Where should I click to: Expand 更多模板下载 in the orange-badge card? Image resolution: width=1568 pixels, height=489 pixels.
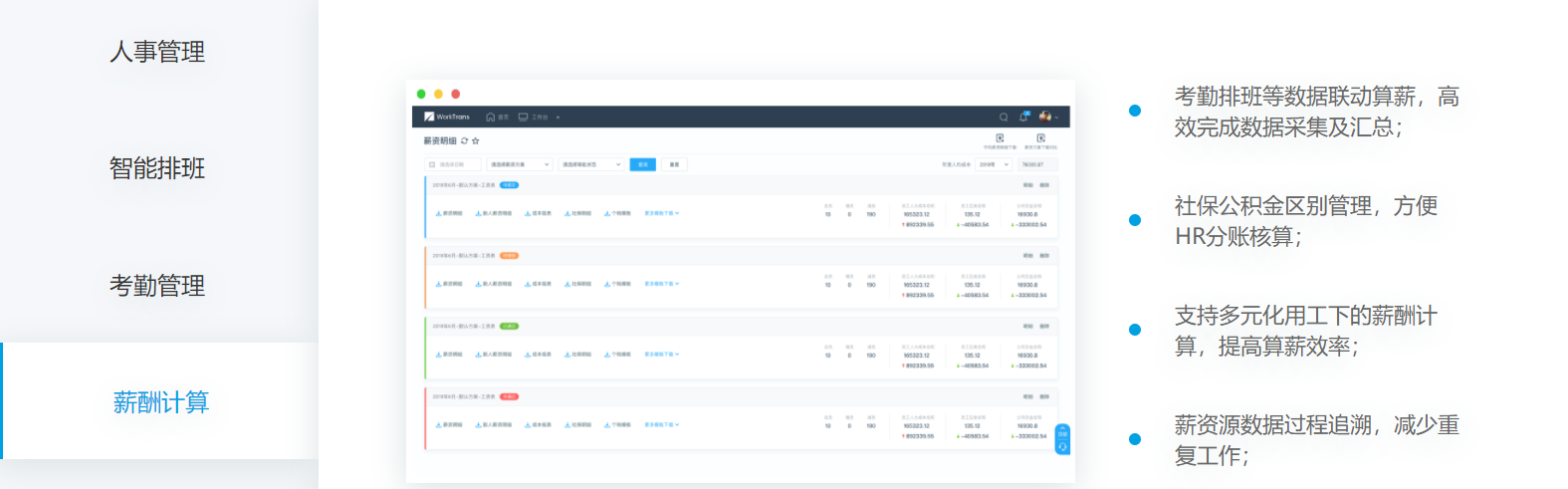[x=662, y=284]
